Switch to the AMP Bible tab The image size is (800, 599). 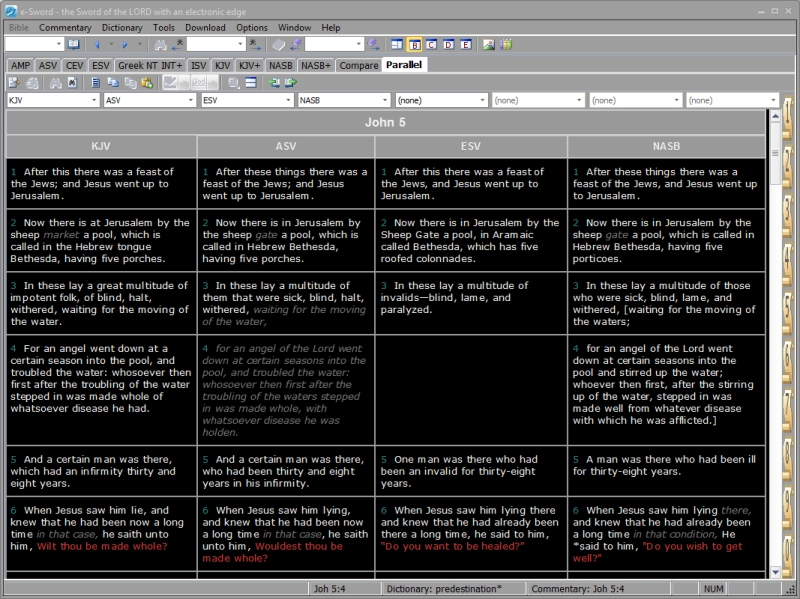(x=20, y=65)
